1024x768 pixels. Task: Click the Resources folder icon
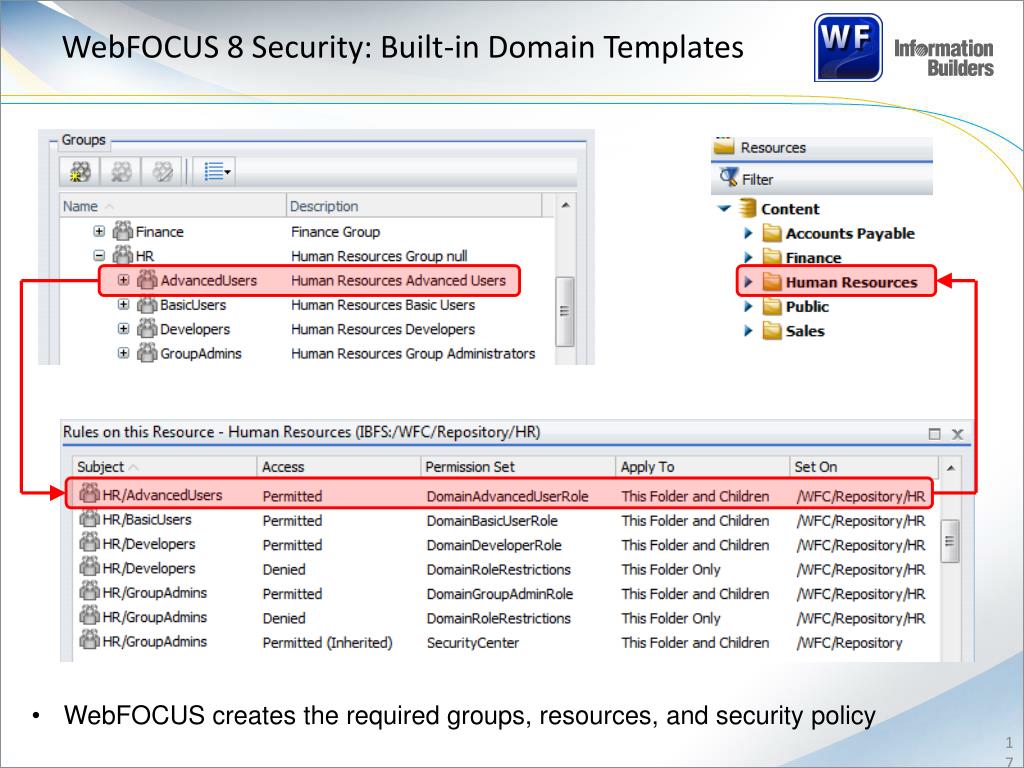[x=724, y=147]
